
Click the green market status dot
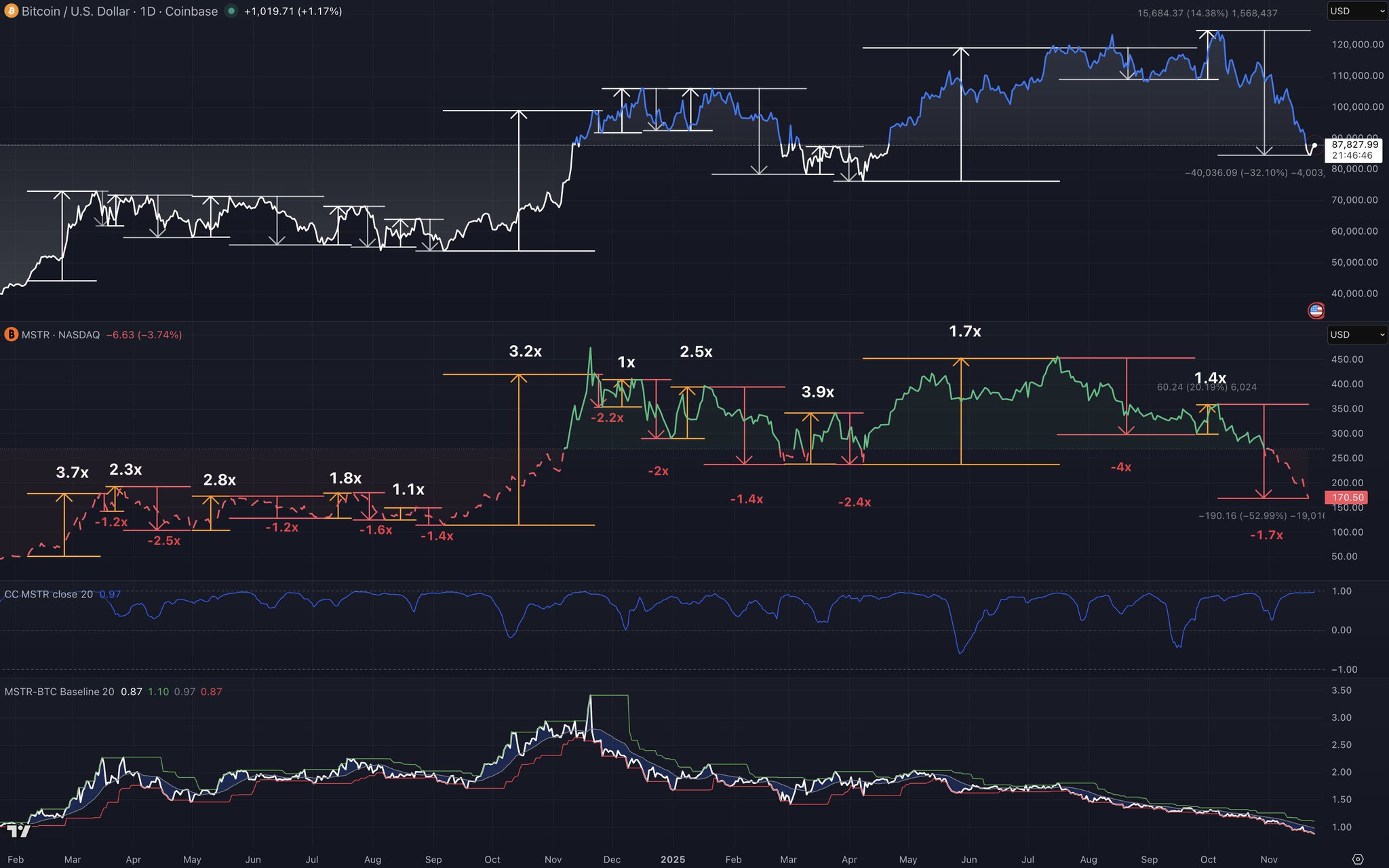point(231,11)
